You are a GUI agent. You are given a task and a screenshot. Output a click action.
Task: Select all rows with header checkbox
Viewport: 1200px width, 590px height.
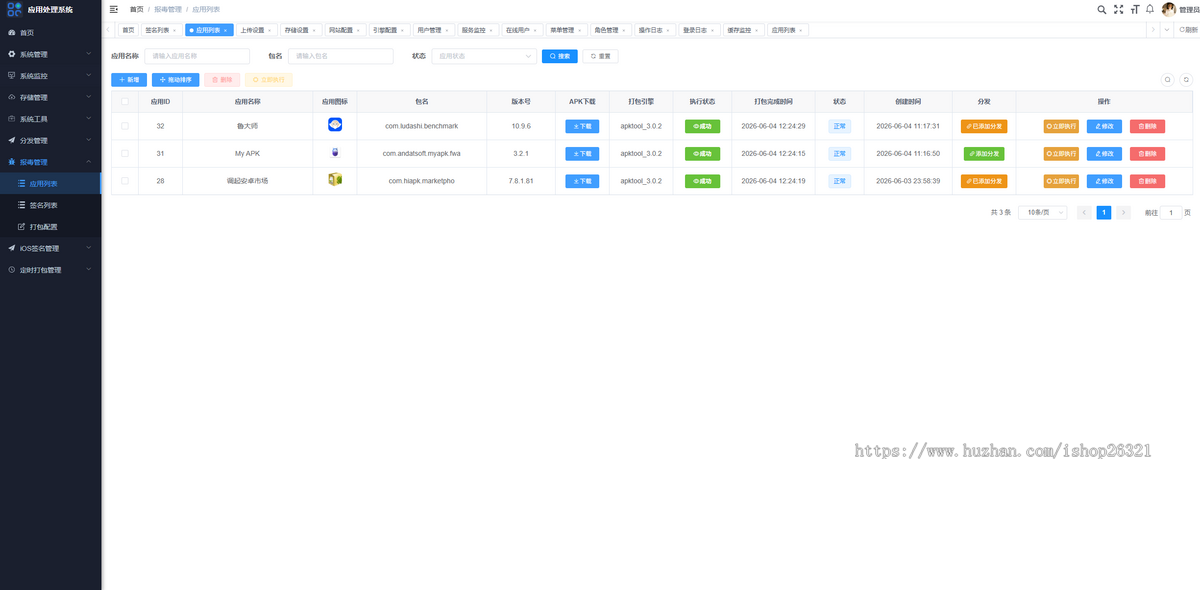tap(125, 101)
